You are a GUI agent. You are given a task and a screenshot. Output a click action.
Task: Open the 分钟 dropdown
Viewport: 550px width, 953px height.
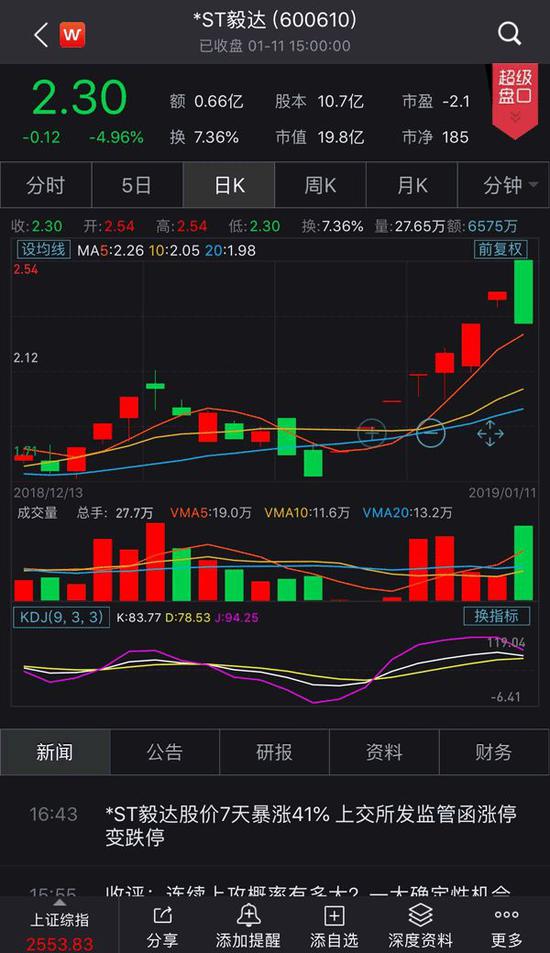(504, 185)
